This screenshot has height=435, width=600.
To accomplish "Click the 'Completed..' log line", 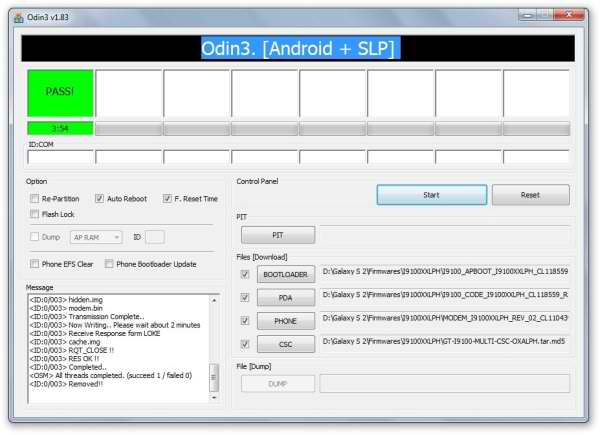I will (68, 367).
